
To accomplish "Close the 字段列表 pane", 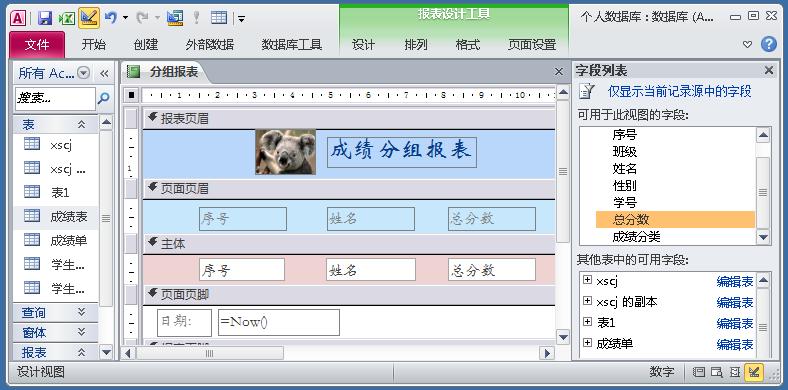I will (768, 71).
